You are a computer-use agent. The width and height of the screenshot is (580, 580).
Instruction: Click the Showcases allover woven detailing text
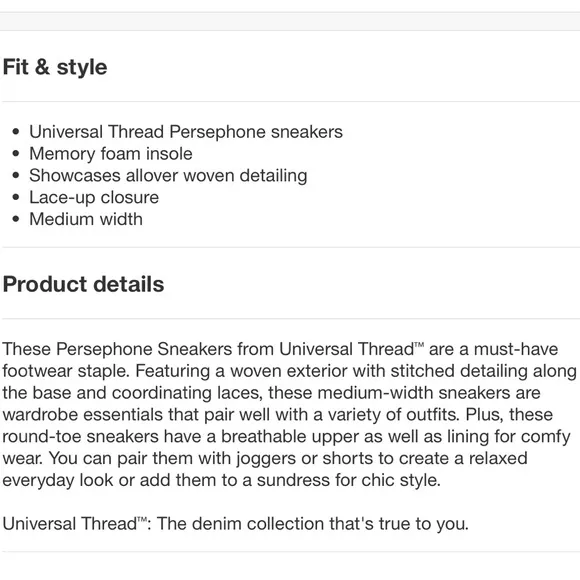(168, 176)
